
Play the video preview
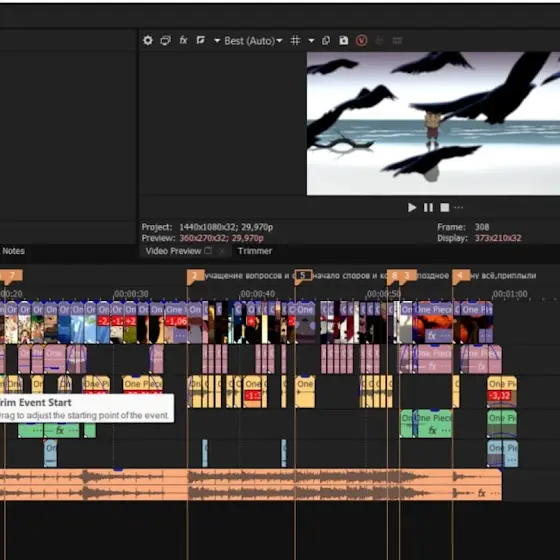412,208
